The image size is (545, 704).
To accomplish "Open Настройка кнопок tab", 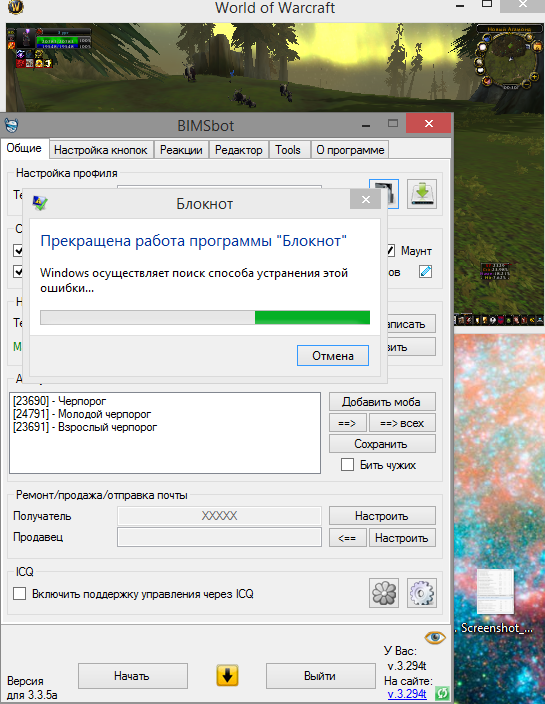I will click(101, 150).
